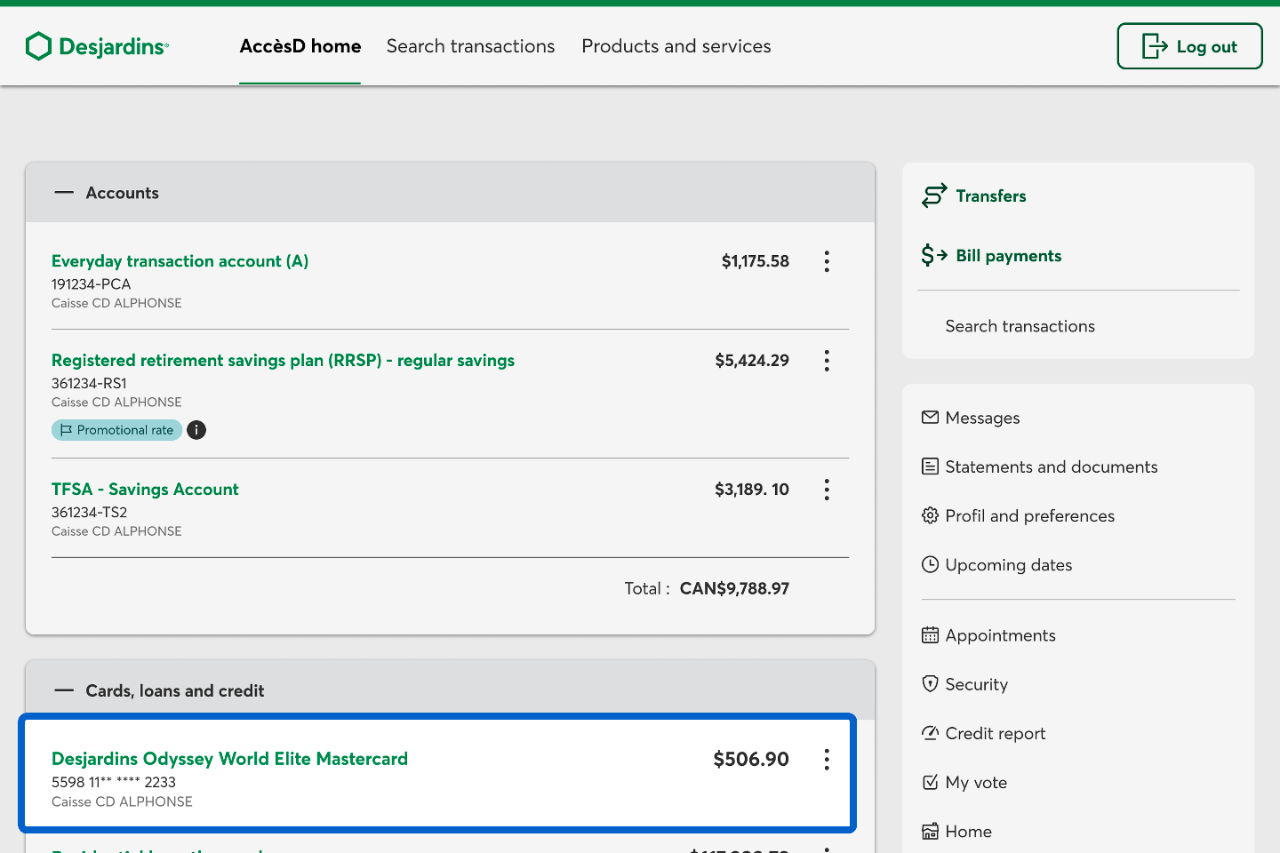
Task: Click account number 191234-PCA
Action: 91,284
